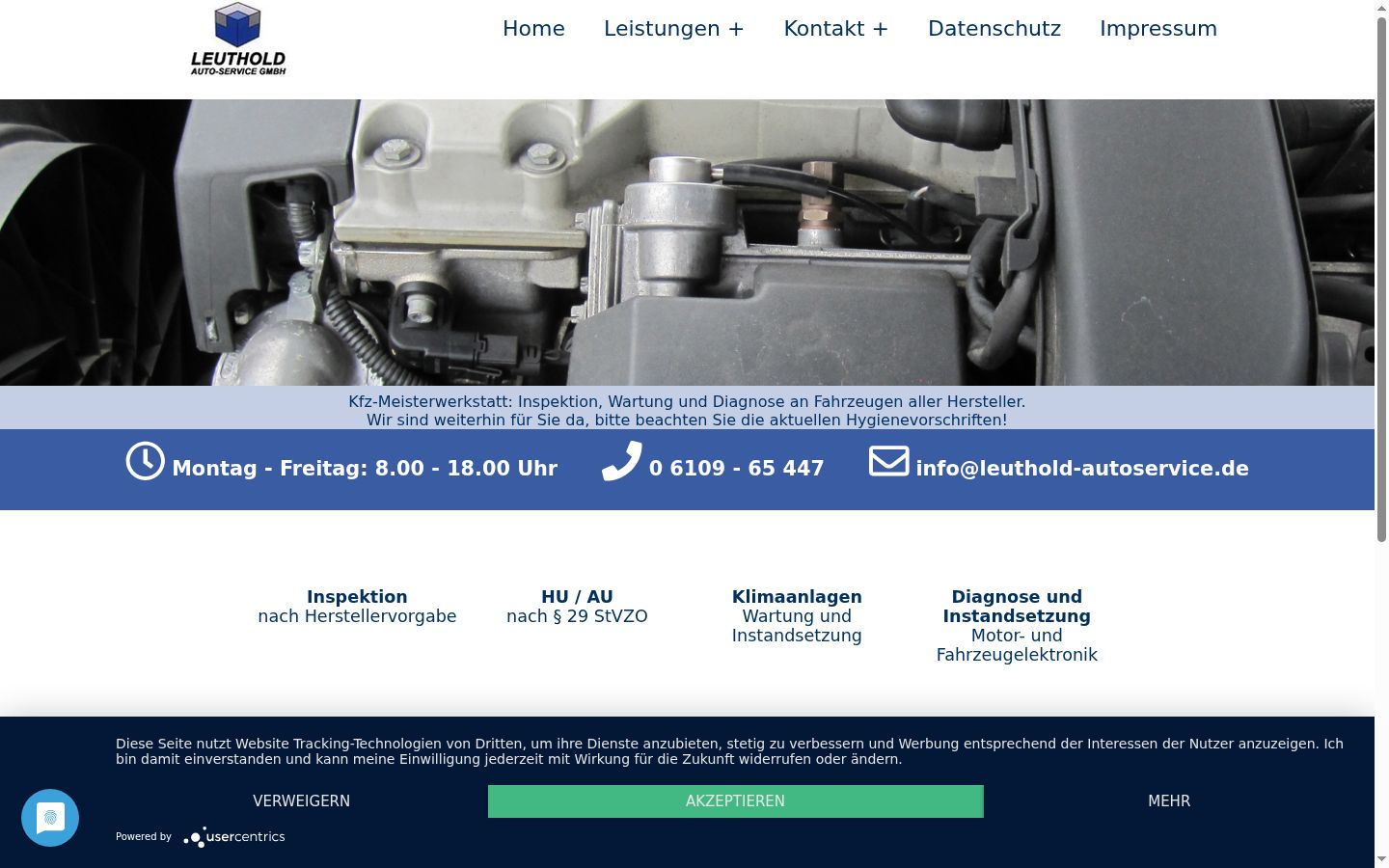Click the Hygienevorschriften notice line
This screenshot has height=868, width=1389.
pyautogui.click(x=687, y=420)
